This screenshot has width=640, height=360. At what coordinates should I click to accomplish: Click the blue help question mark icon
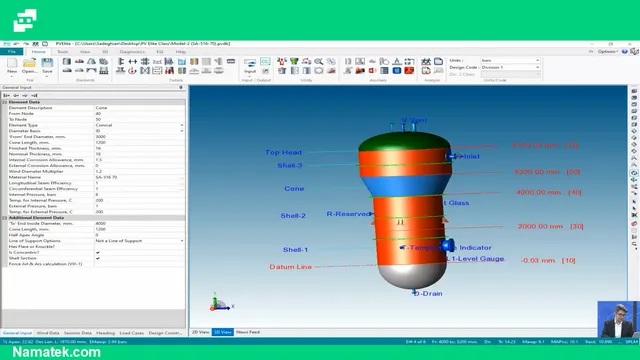click(624, 51)
